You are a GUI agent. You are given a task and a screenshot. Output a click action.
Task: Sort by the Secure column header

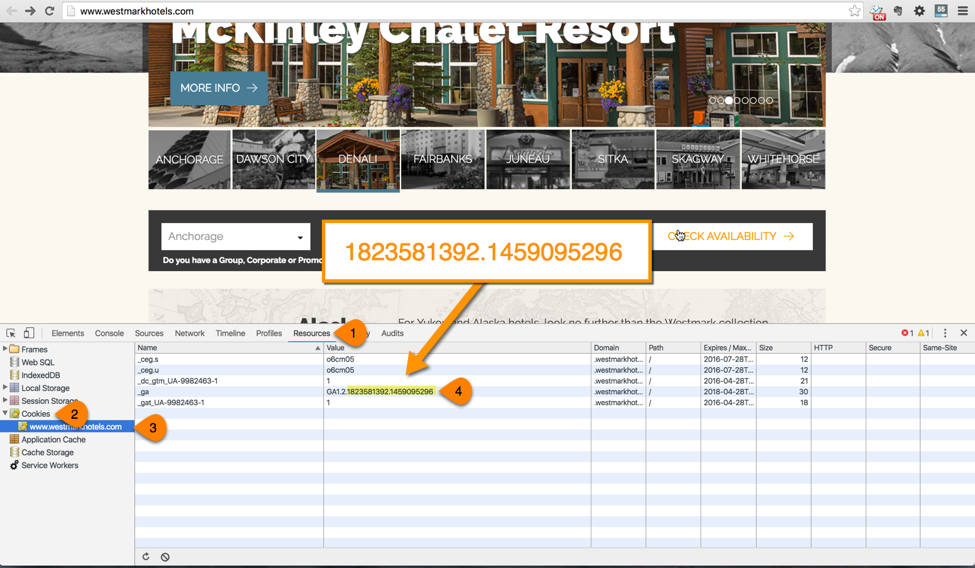point(892,348)
